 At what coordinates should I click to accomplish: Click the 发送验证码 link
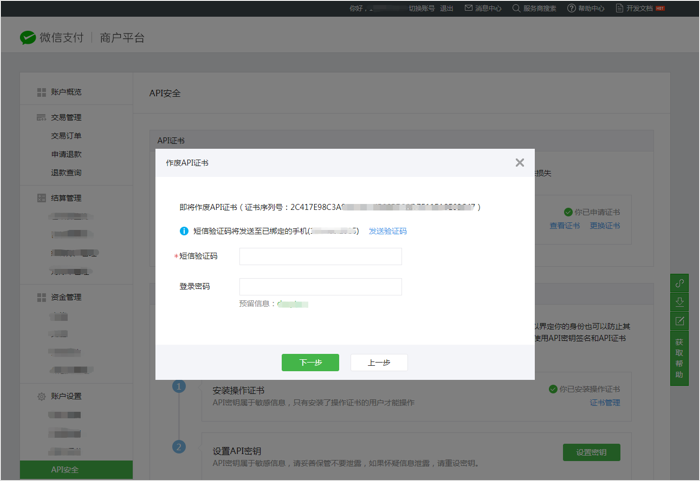tap(388, 231)
